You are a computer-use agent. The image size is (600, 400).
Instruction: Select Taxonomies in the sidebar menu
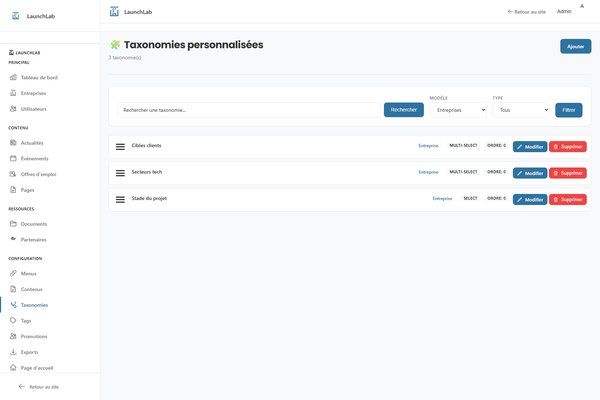(34, 305)
